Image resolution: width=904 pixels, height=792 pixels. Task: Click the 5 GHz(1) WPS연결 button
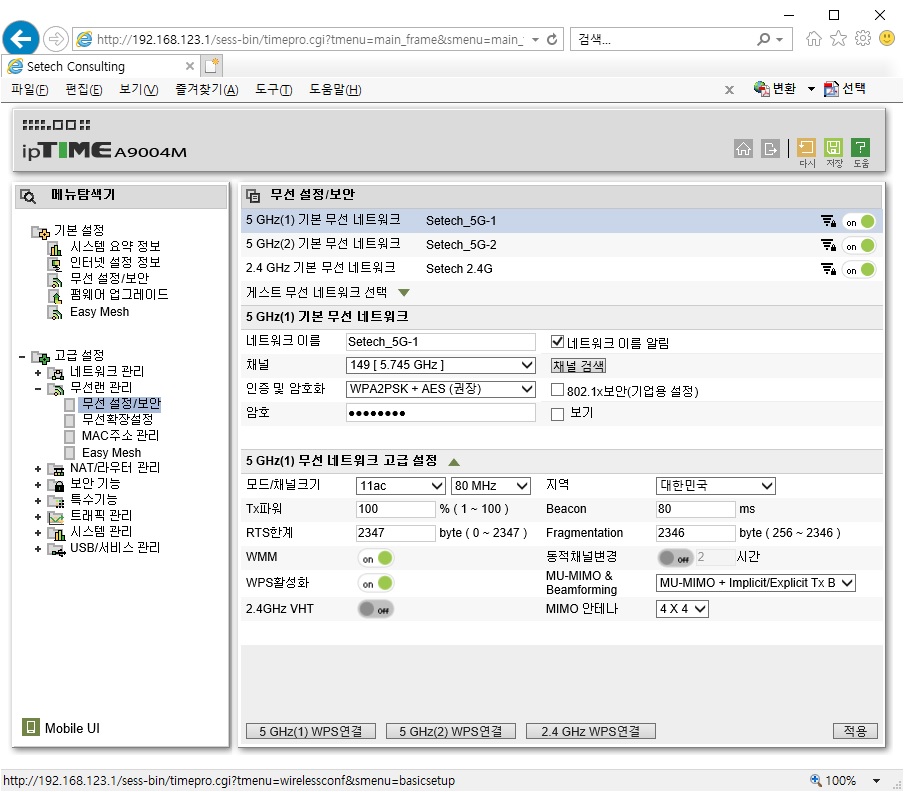[x=311, y=731]
